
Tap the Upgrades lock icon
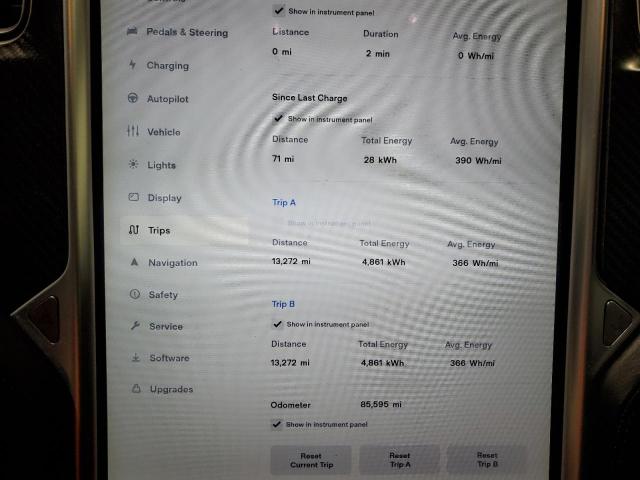[x=136, y=389]
